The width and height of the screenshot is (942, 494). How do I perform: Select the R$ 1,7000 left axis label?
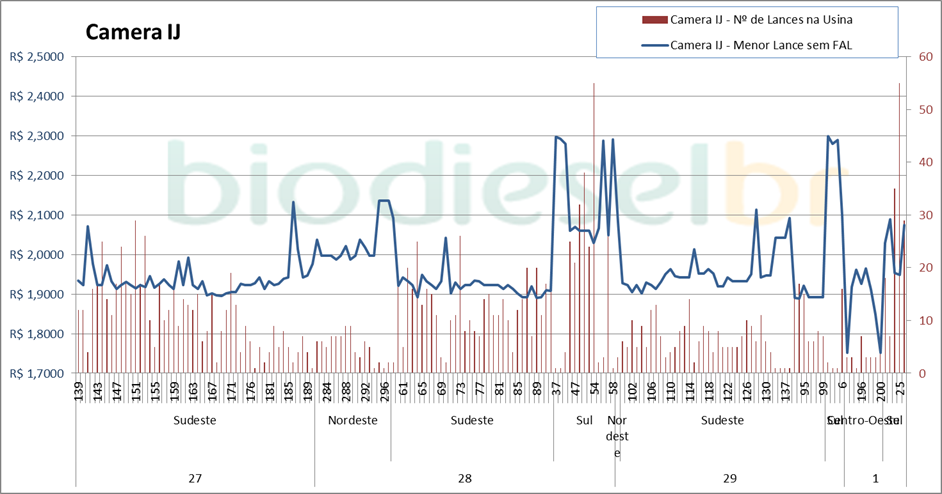[x=36, y=373]
